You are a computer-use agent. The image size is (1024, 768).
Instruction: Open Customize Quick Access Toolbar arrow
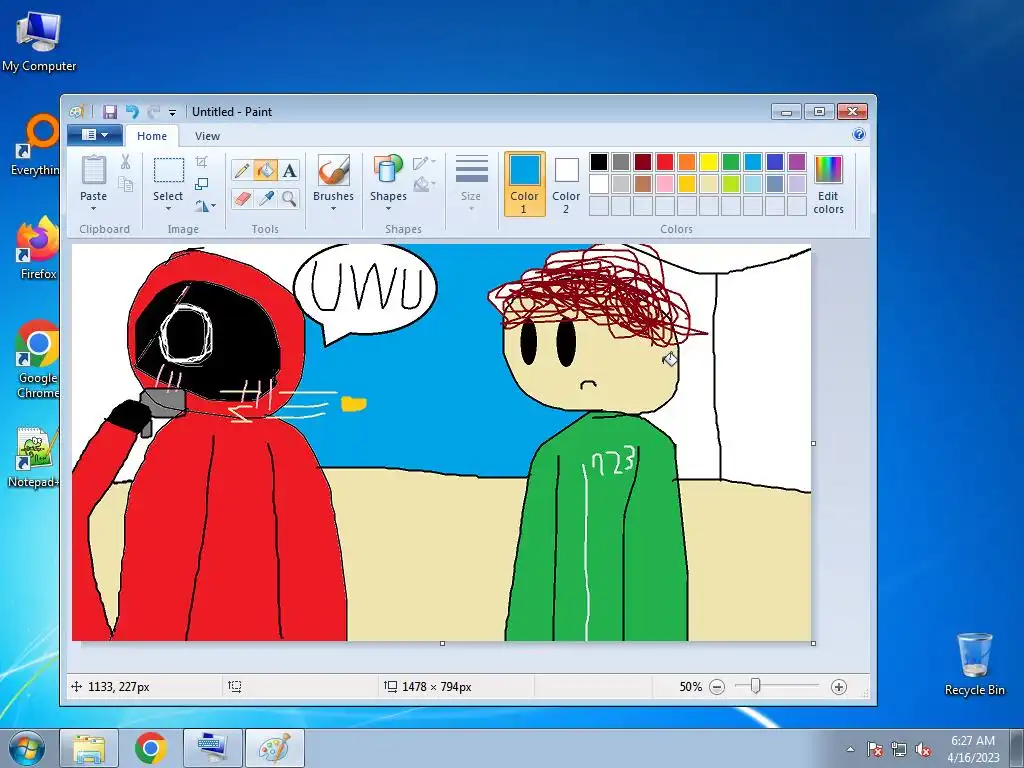click(x=172, y=112)
